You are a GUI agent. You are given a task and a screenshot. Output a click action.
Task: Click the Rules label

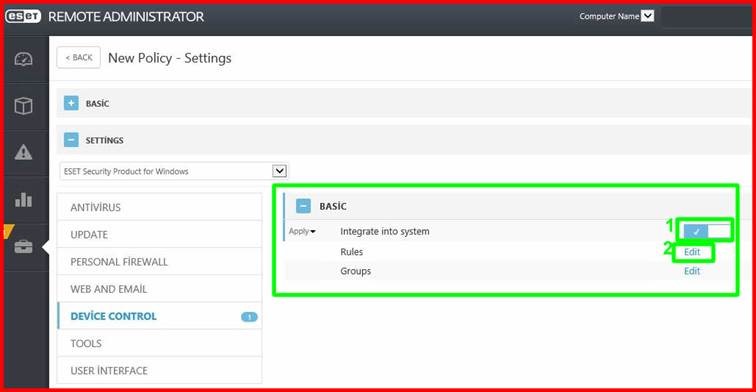tap(351, 252)
